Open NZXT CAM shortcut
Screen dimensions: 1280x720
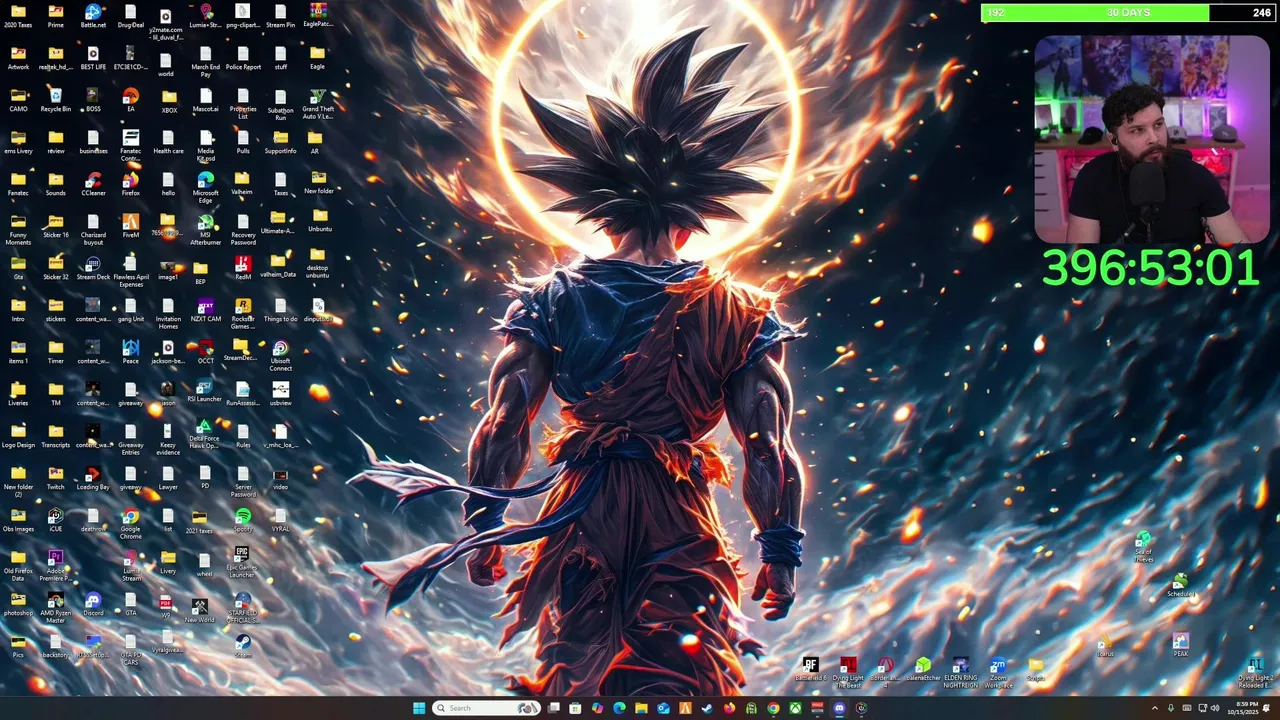(x=206, y=309)
